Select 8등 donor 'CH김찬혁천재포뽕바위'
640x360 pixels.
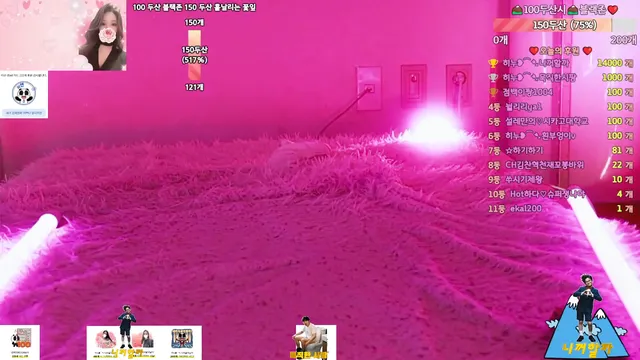[x=544, y=165]
